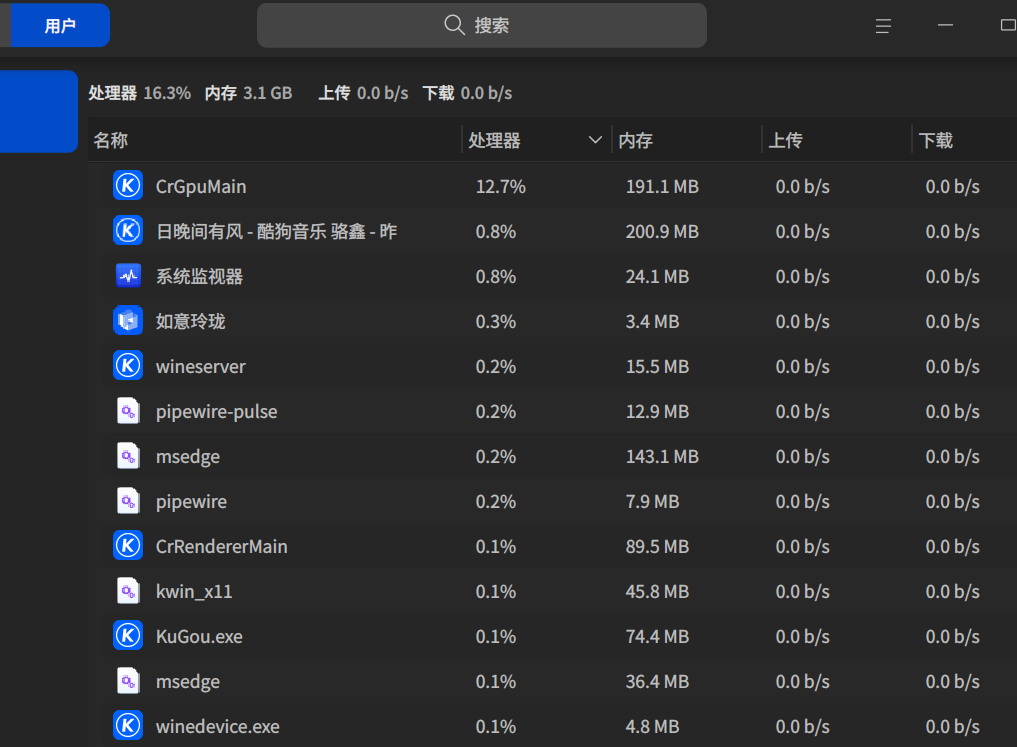Click the winedevice.exe icon
The height and width of the screenshot is (747, 1017).
(x=128, y=726)
